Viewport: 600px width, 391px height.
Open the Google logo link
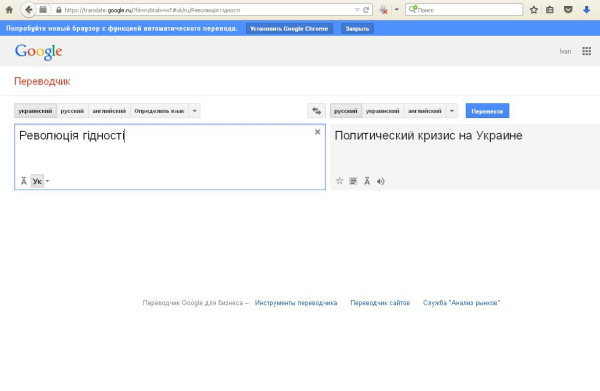coord(39,52)
